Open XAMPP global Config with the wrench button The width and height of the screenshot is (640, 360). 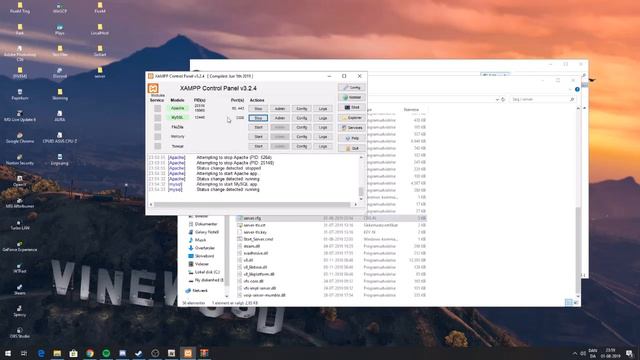tap(351, 87)
